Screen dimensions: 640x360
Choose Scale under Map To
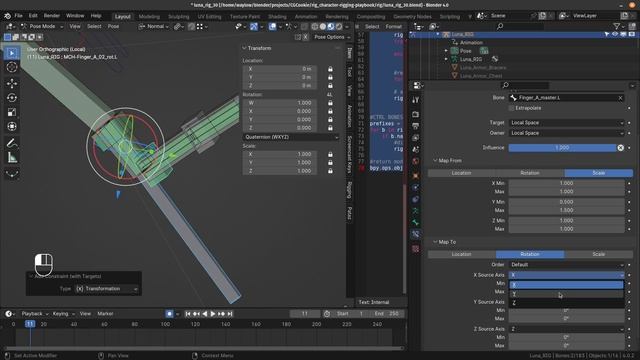(599, 254)
